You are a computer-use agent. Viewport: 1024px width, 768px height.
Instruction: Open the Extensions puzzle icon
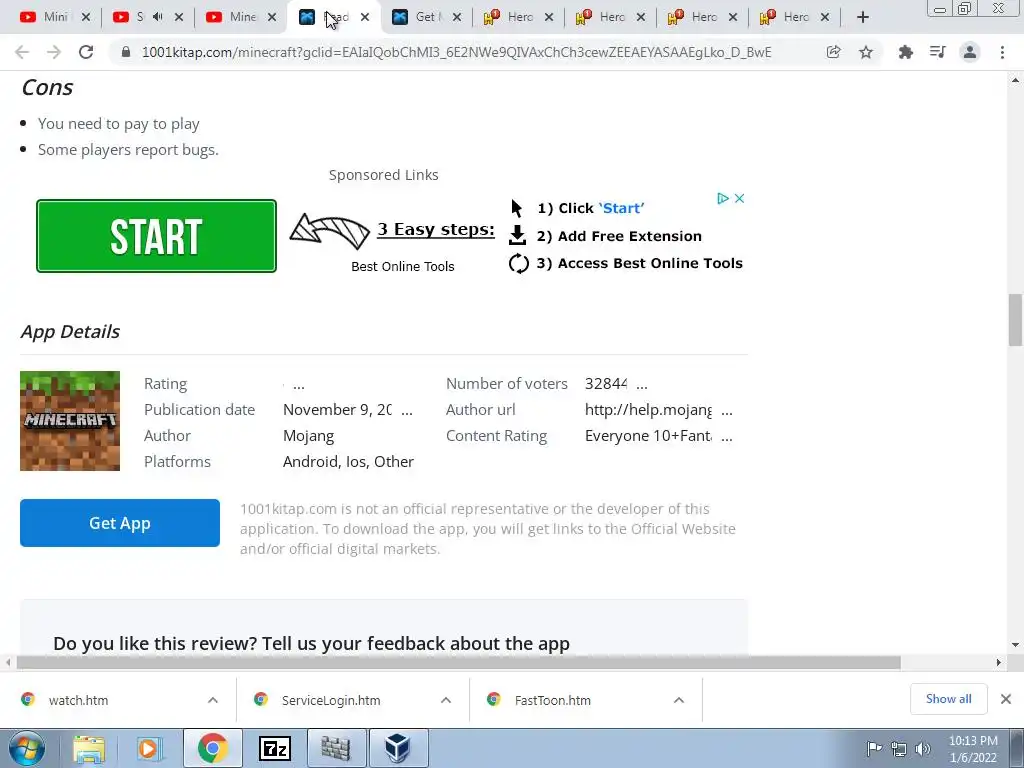(x=905, y=52)
